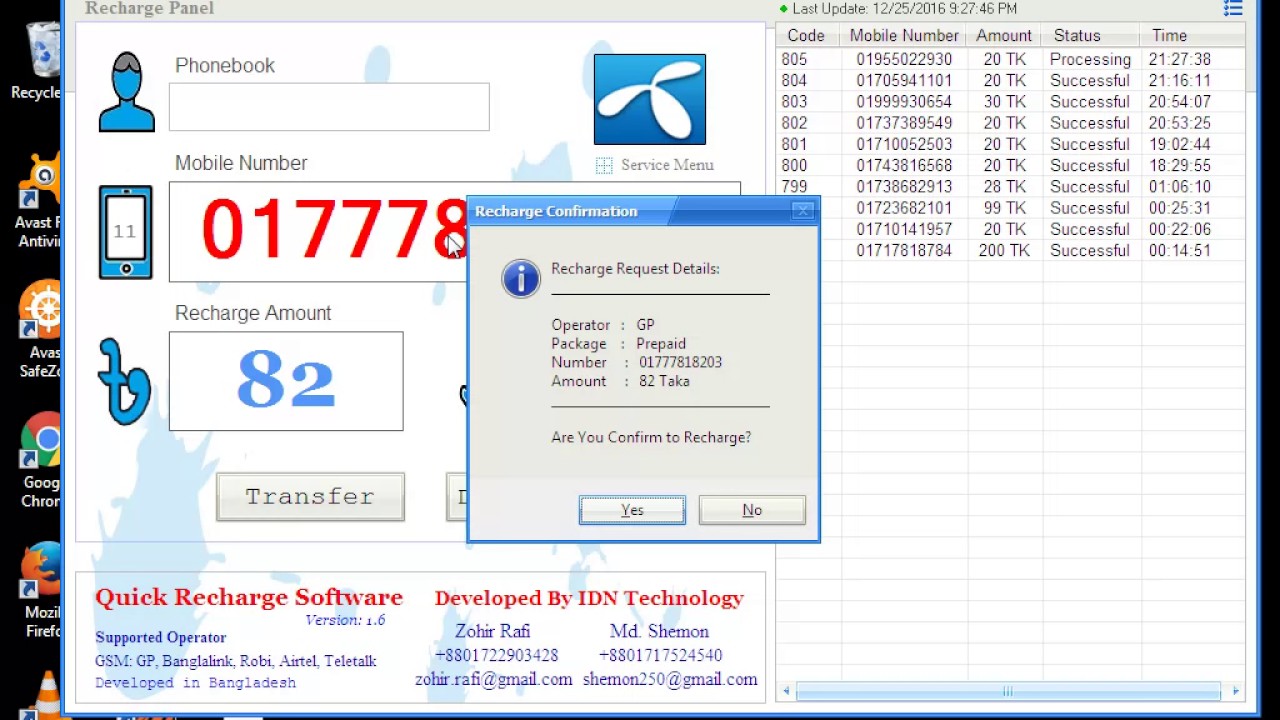
Task: Click the Code column header
Action: pos(806,36)
